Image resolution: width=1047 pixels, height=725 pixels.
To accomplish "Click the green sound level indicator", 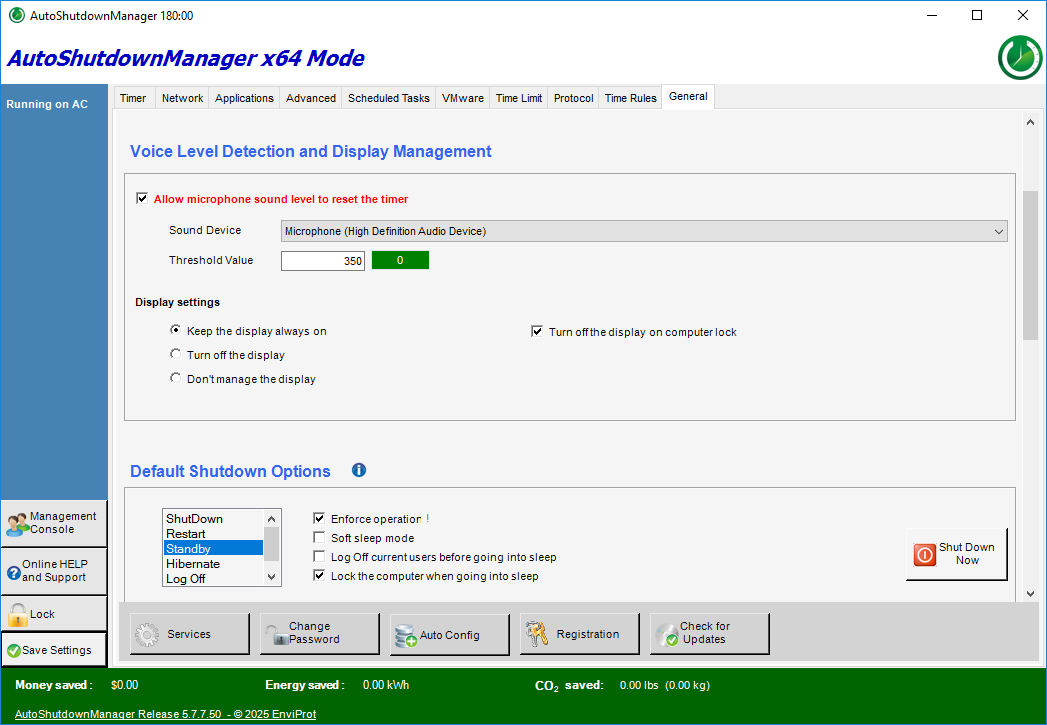I will [400, 260].
